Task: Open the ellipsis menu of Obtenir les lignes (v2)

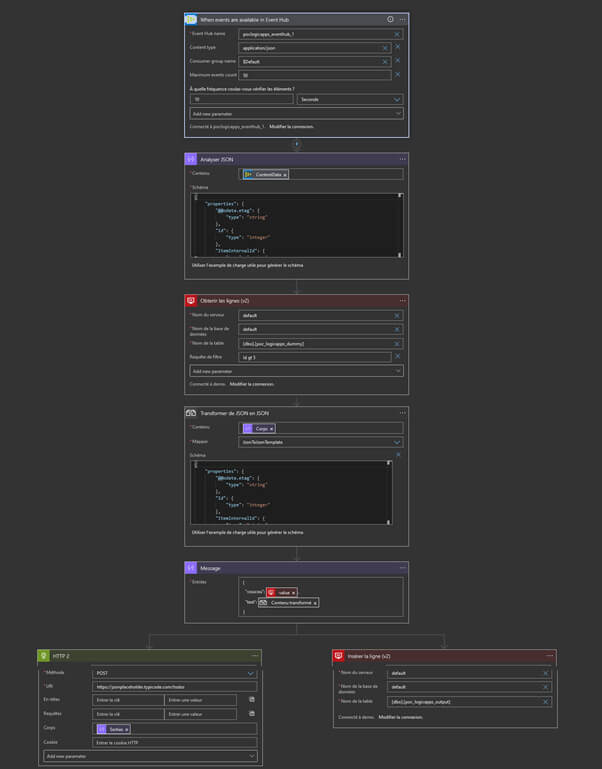Action: click(x=402, y=301)
